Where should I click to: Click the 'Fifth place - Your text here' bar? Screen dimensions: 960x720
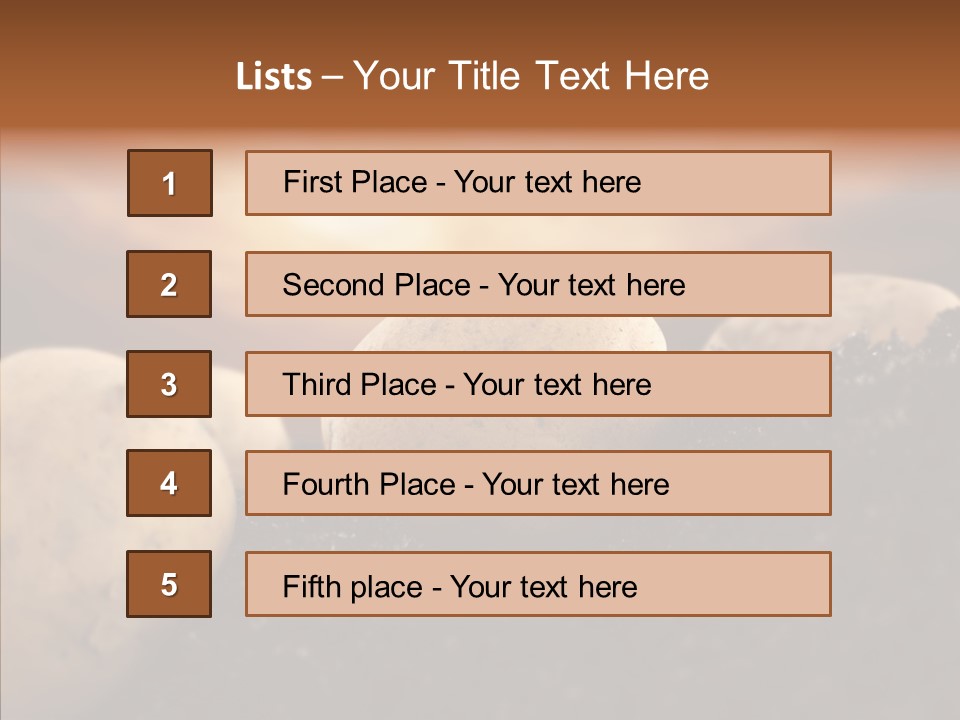[538, 584]
